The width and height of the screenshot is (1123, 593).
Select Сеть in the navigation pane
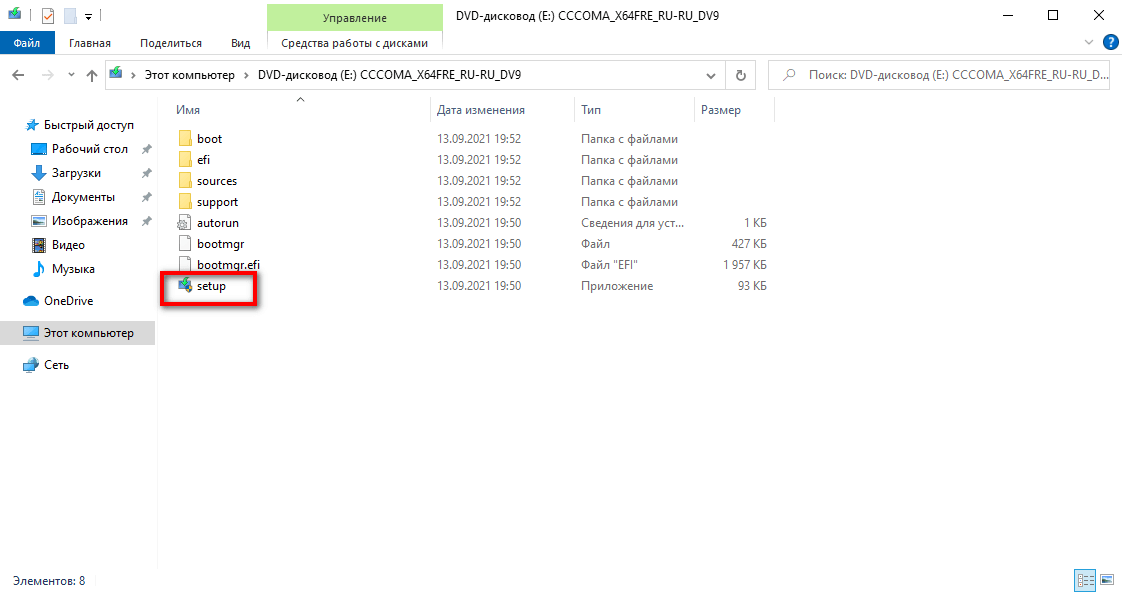[56, 365]
